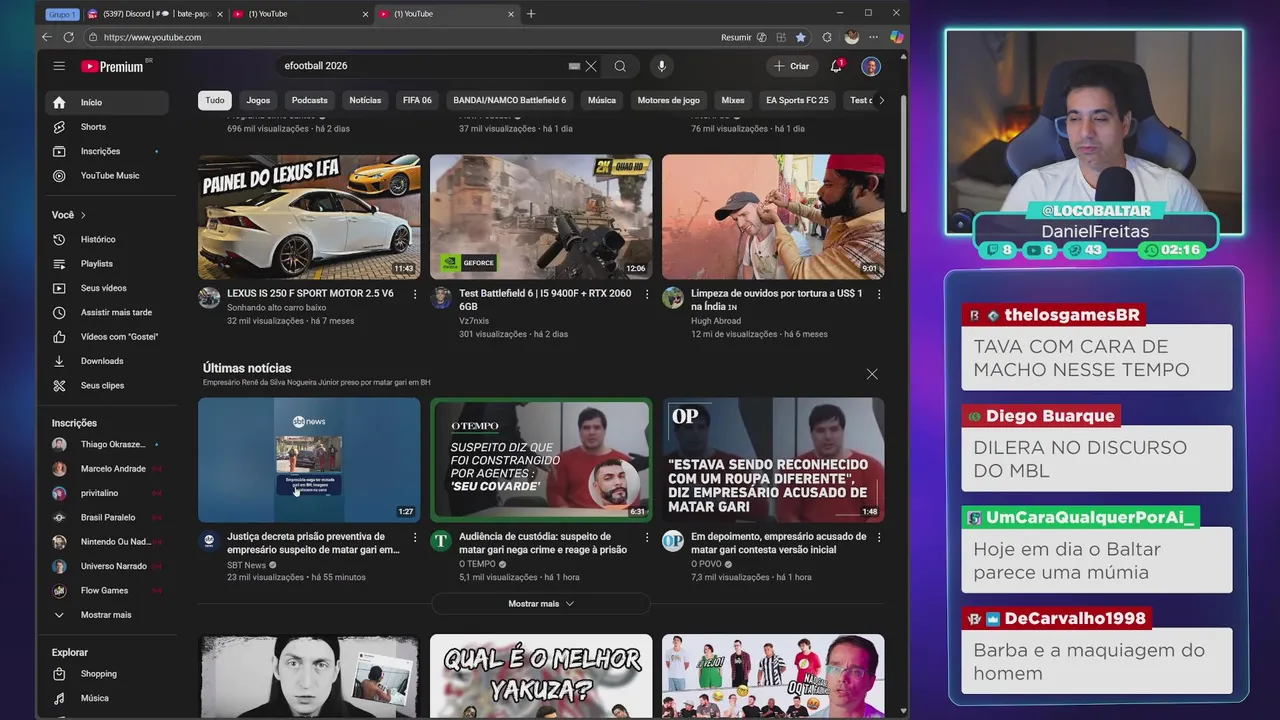
Task: Open the YouTube hamburger guide menu
Action: (x=59, y=66)
